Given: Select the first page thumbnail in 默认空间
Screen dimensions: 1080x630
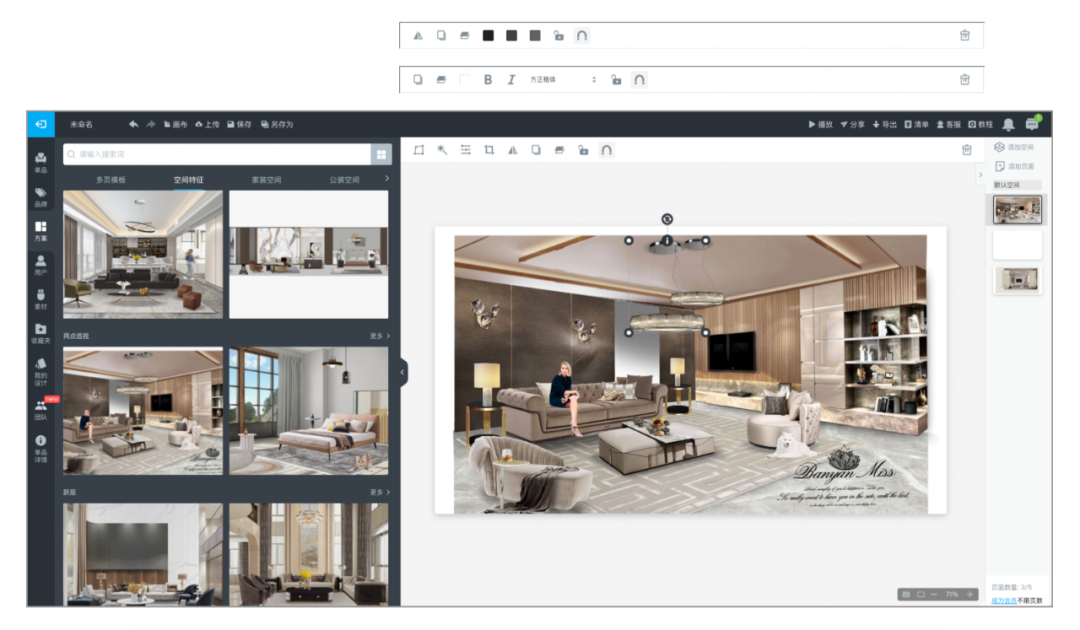Looking at the screenshot, I should (1017, 210).
